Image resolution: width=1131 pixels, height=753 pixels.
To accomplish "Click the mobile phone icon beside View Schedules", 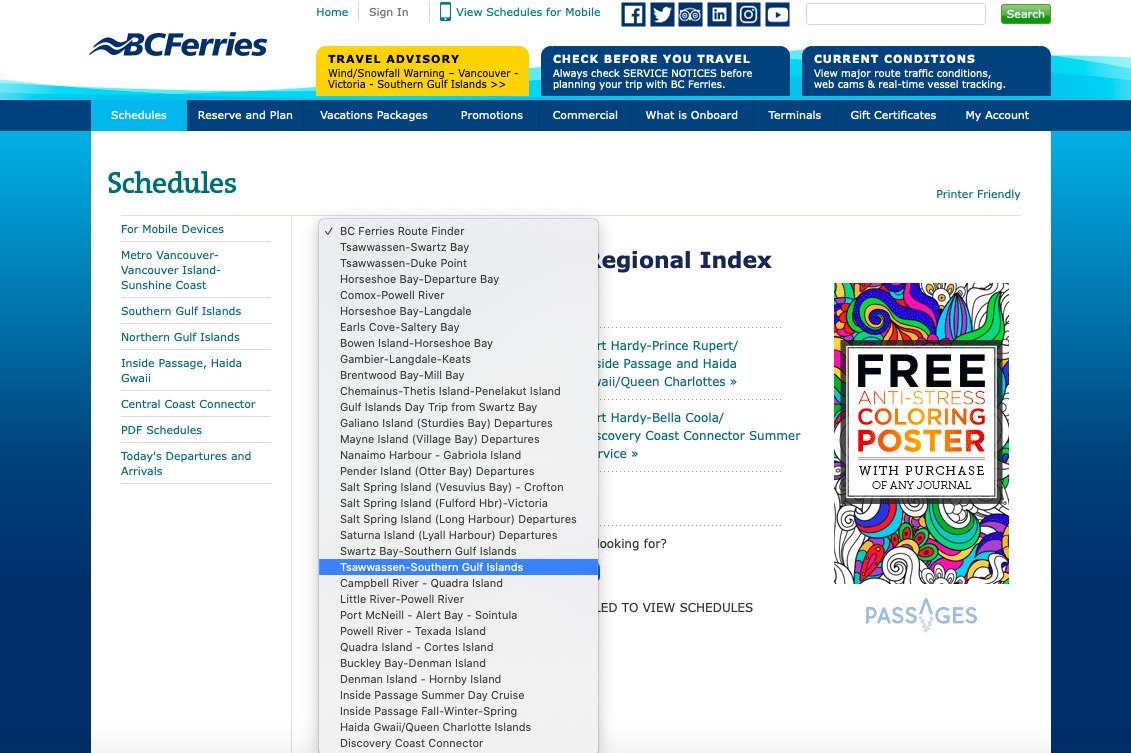I will click(445, 12).
